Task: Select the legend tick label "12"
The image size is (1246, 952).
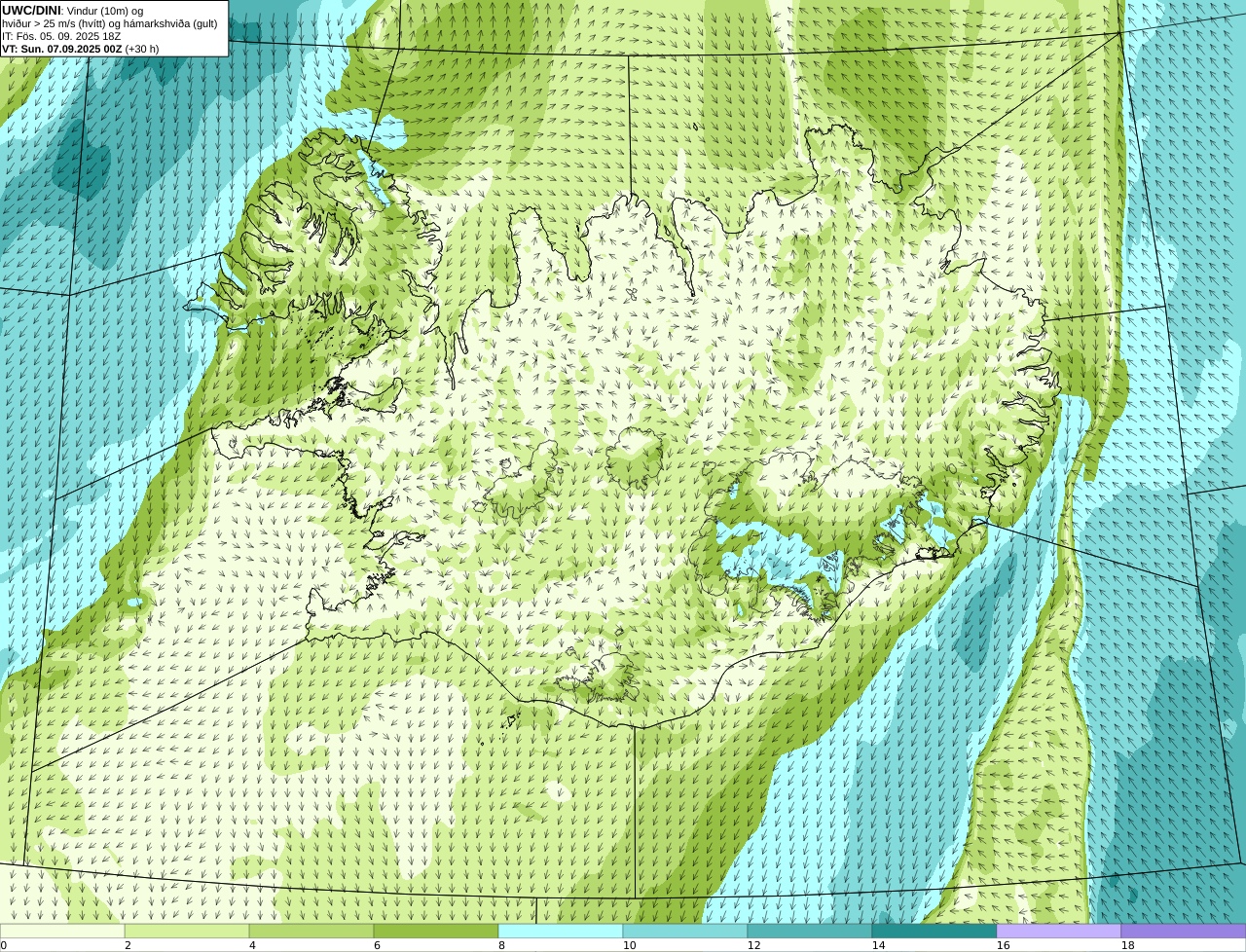Action: (753, 945)
